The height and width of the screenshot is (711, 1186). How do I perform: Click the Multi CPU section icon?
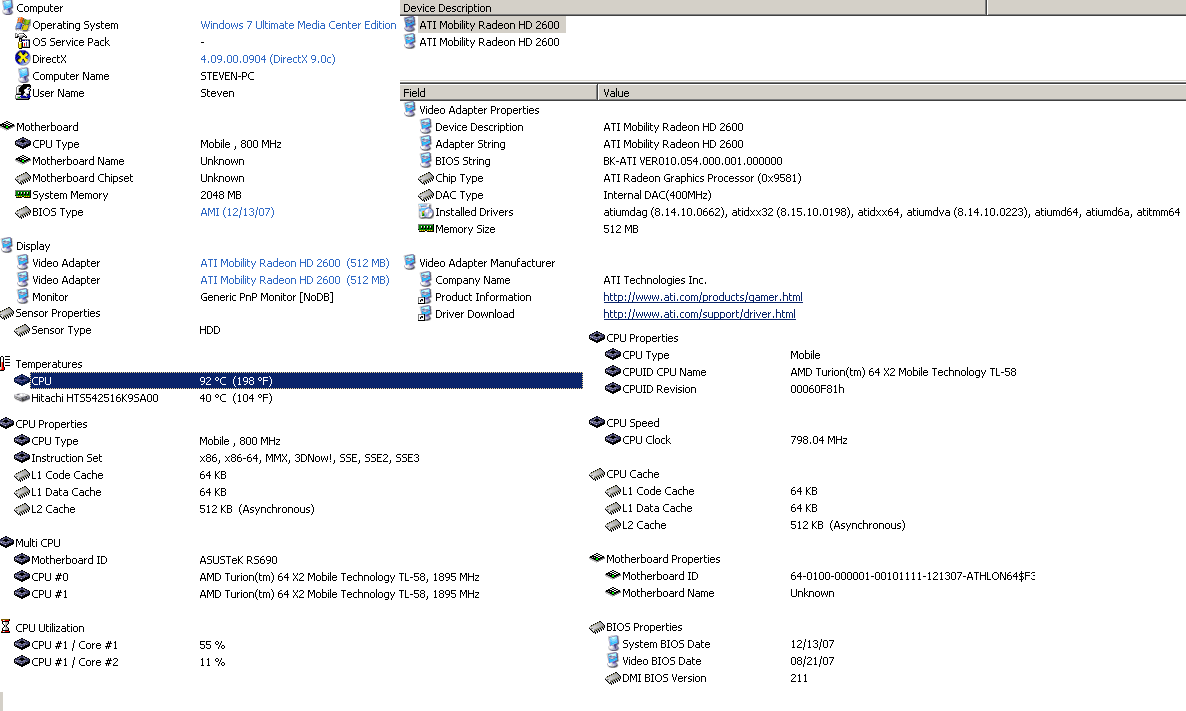(7, 542)
